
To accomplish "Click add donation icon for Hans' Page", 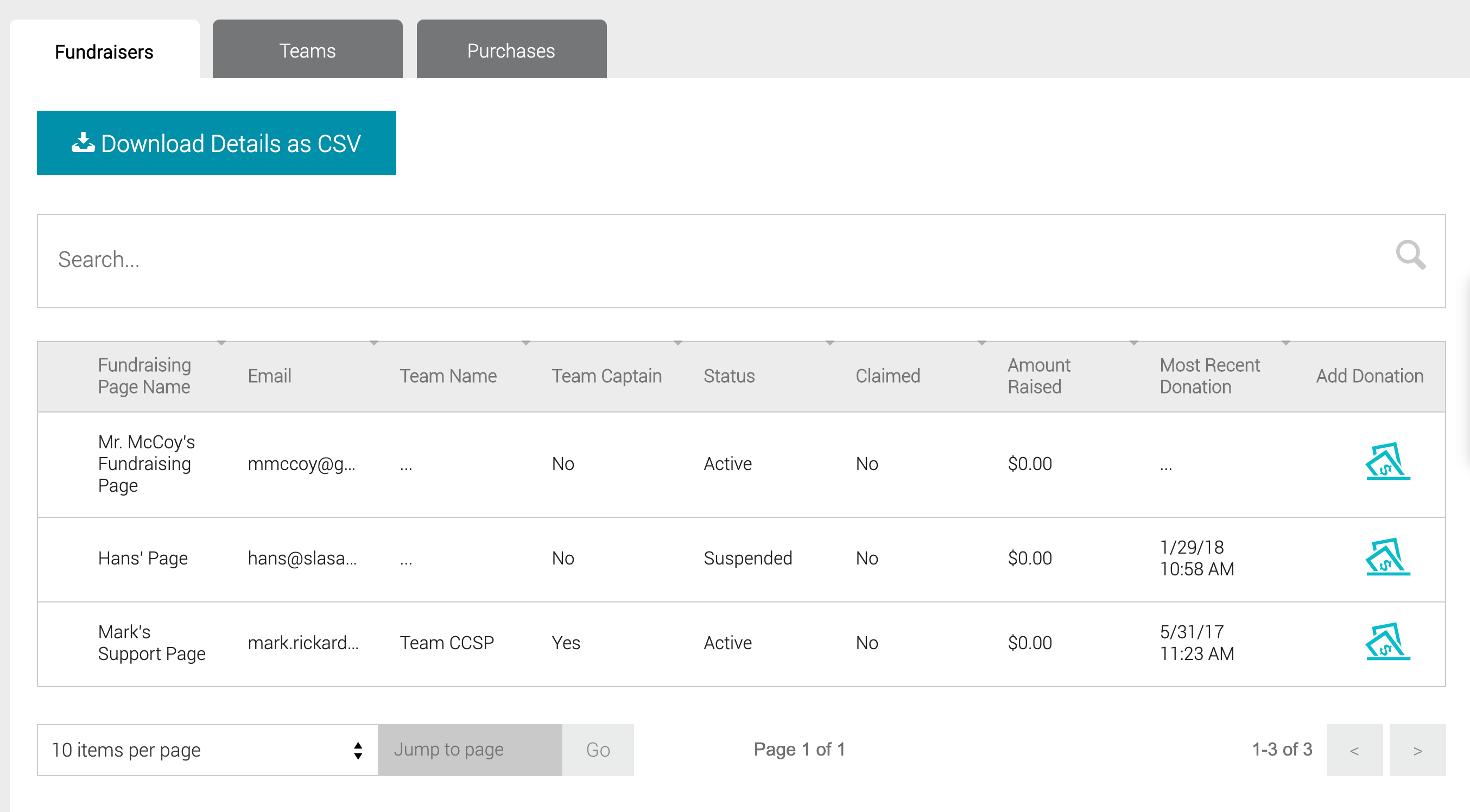I will [1387, 557].
